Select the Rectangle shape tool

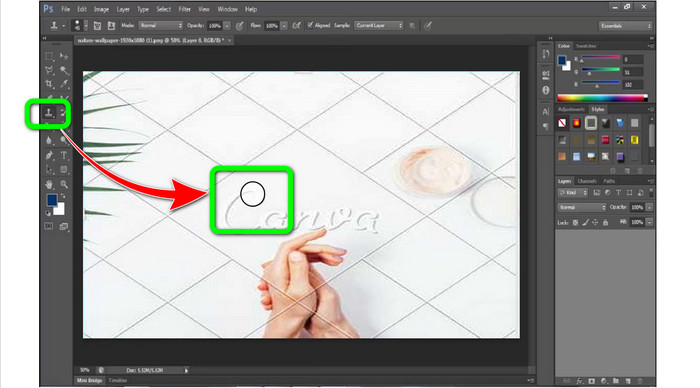(x=64, y=170)
